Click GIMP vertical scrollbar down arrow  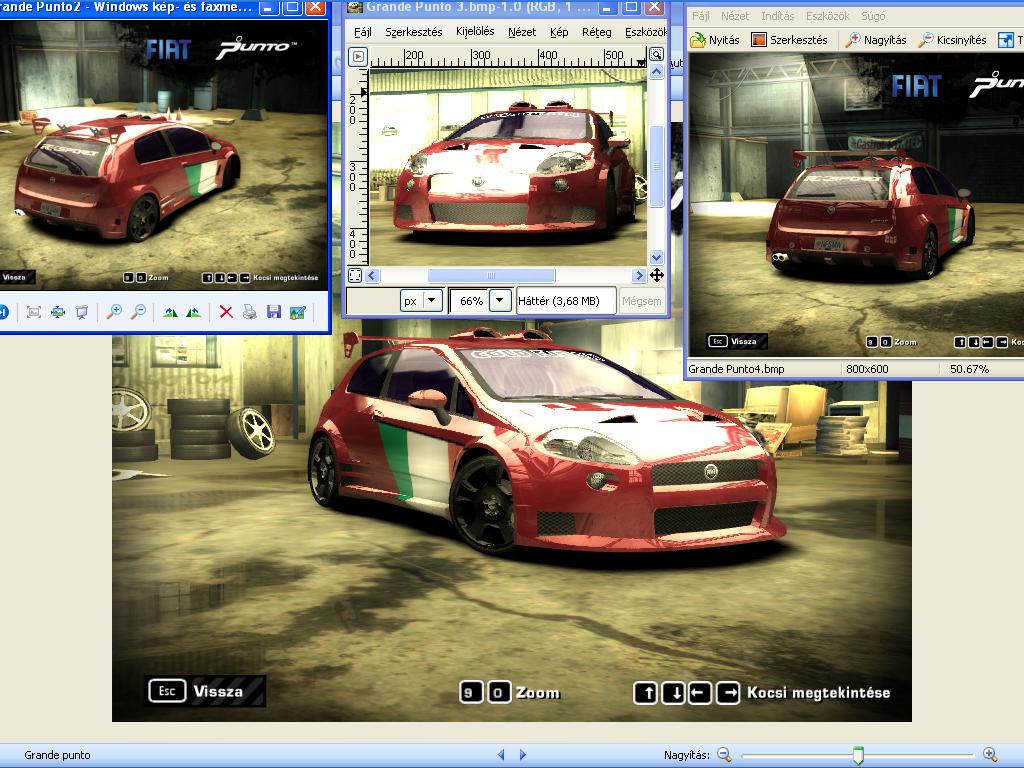click(x=656, y=257)
